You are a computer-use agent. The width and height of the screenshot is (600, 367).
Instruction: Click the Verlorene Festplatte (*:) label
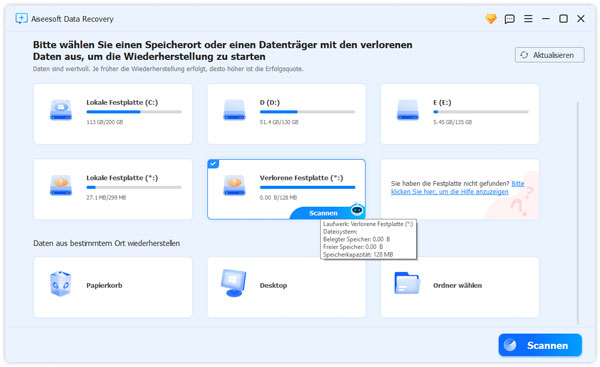tap(302, 178)
